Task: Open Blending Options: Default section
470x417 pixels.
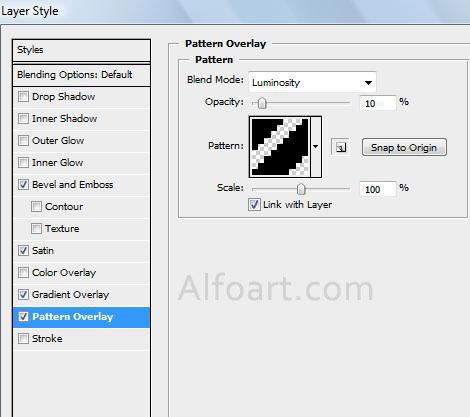Action: click(81, 75)
